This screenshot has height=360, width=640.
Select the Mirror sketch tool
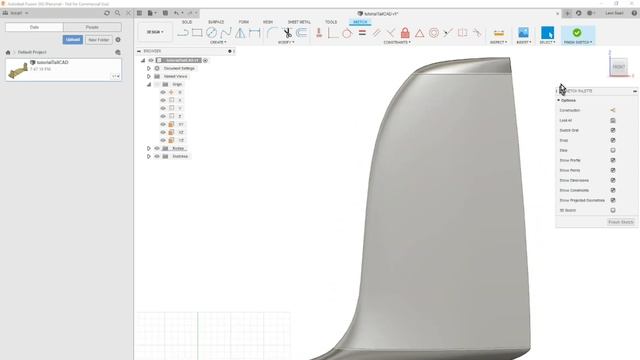[240, 33]
